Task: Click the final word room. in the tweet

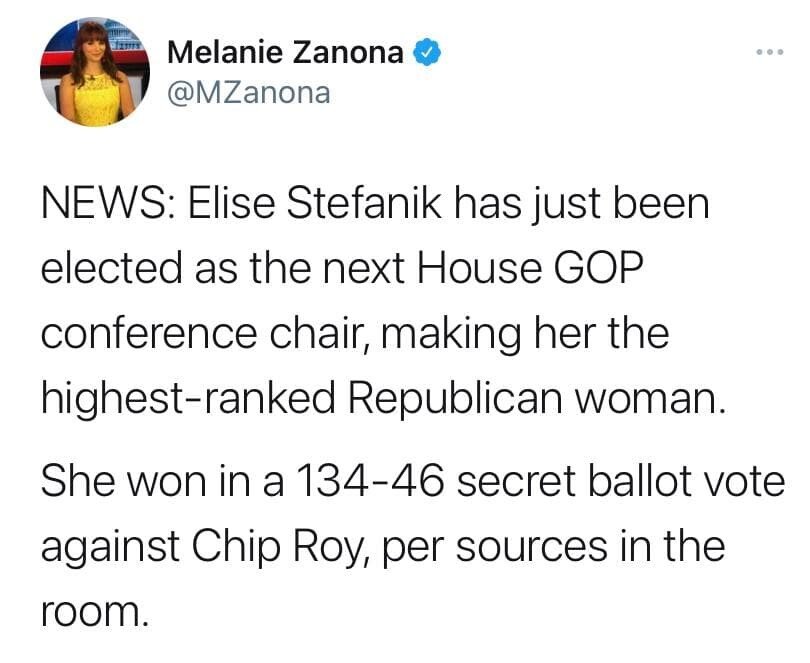Action: click(95, 610)
